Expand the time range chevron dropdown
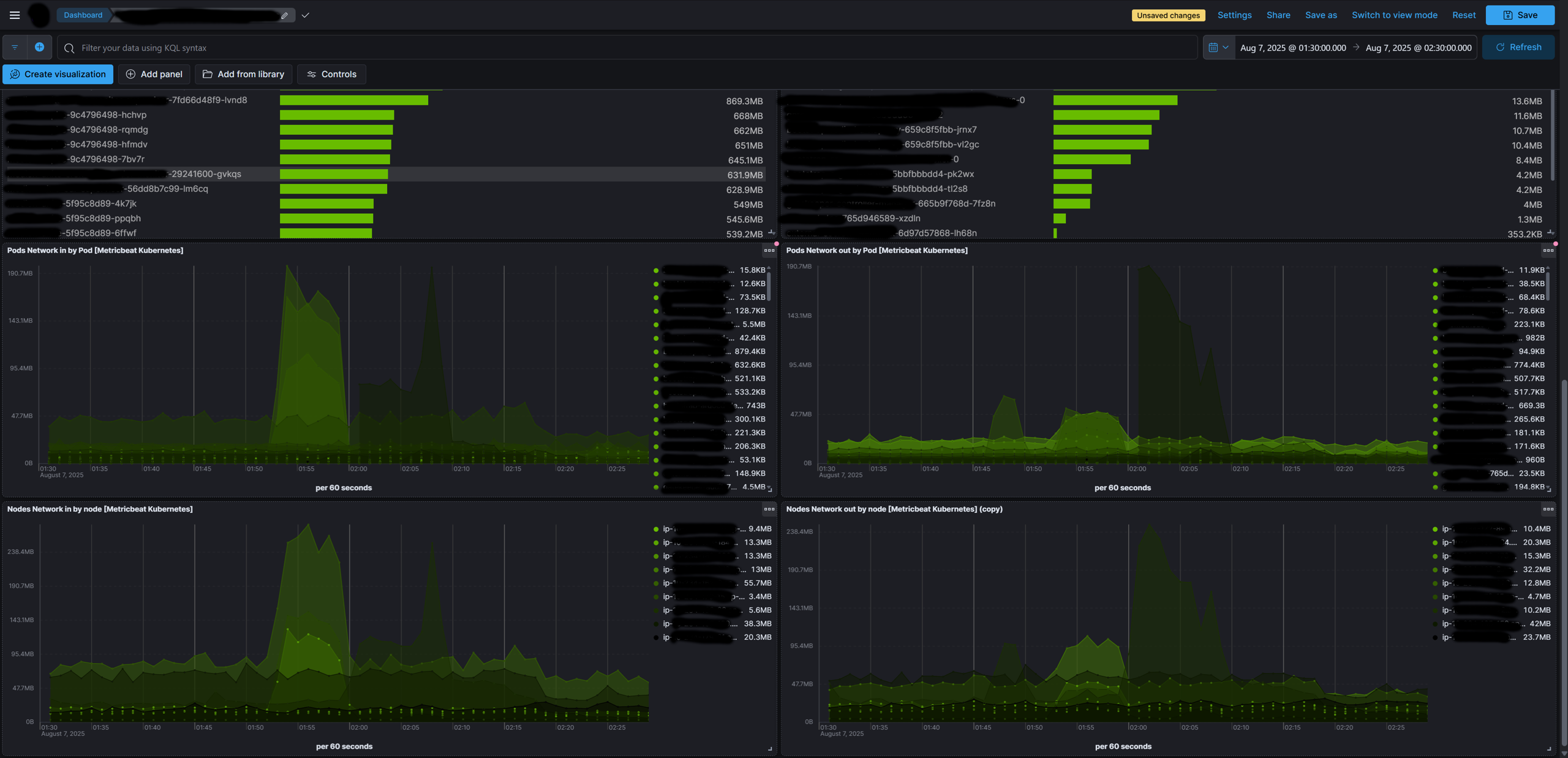 (x=1227, y=47)
